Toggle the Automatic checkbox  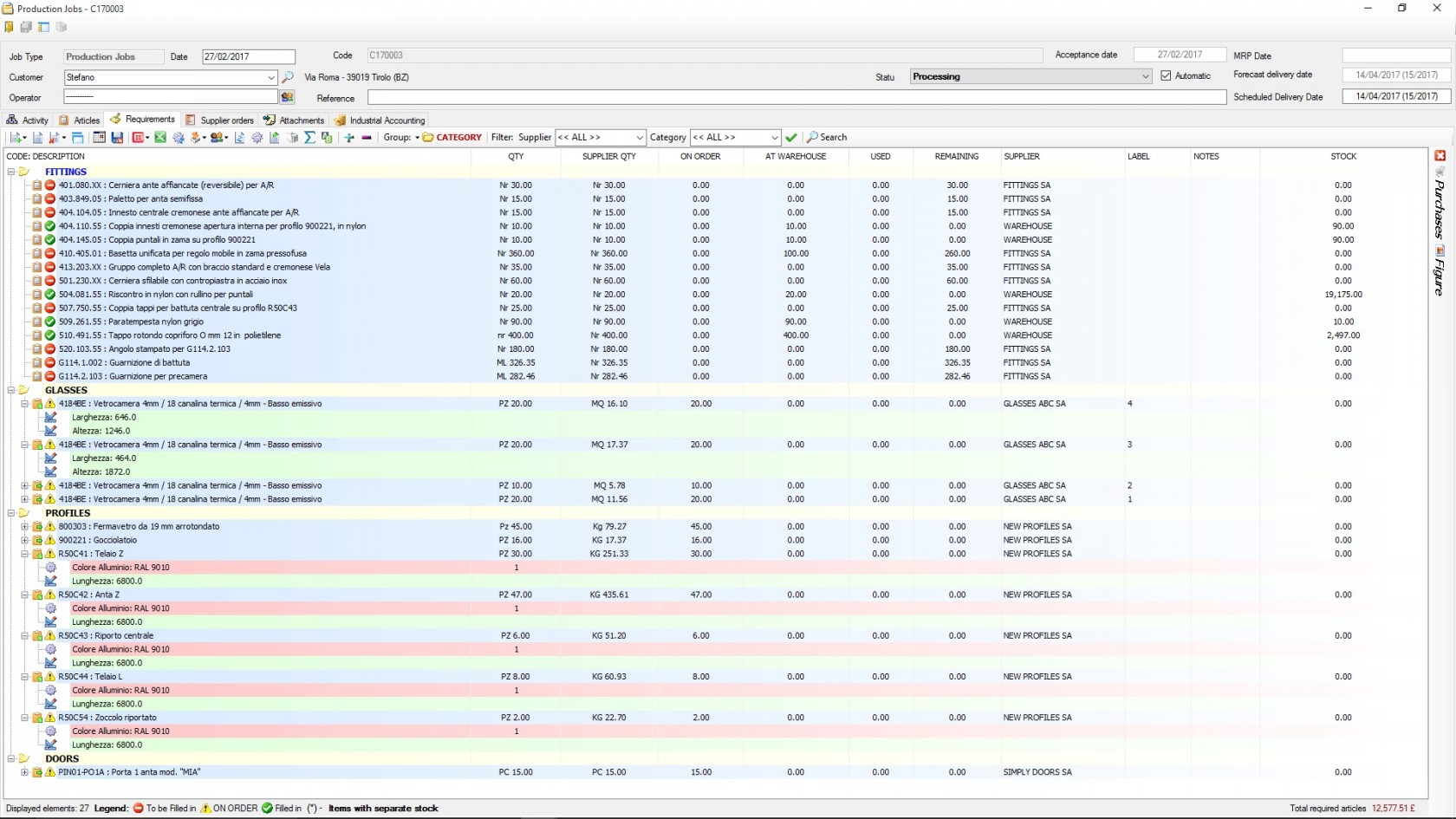(1166, 76)
